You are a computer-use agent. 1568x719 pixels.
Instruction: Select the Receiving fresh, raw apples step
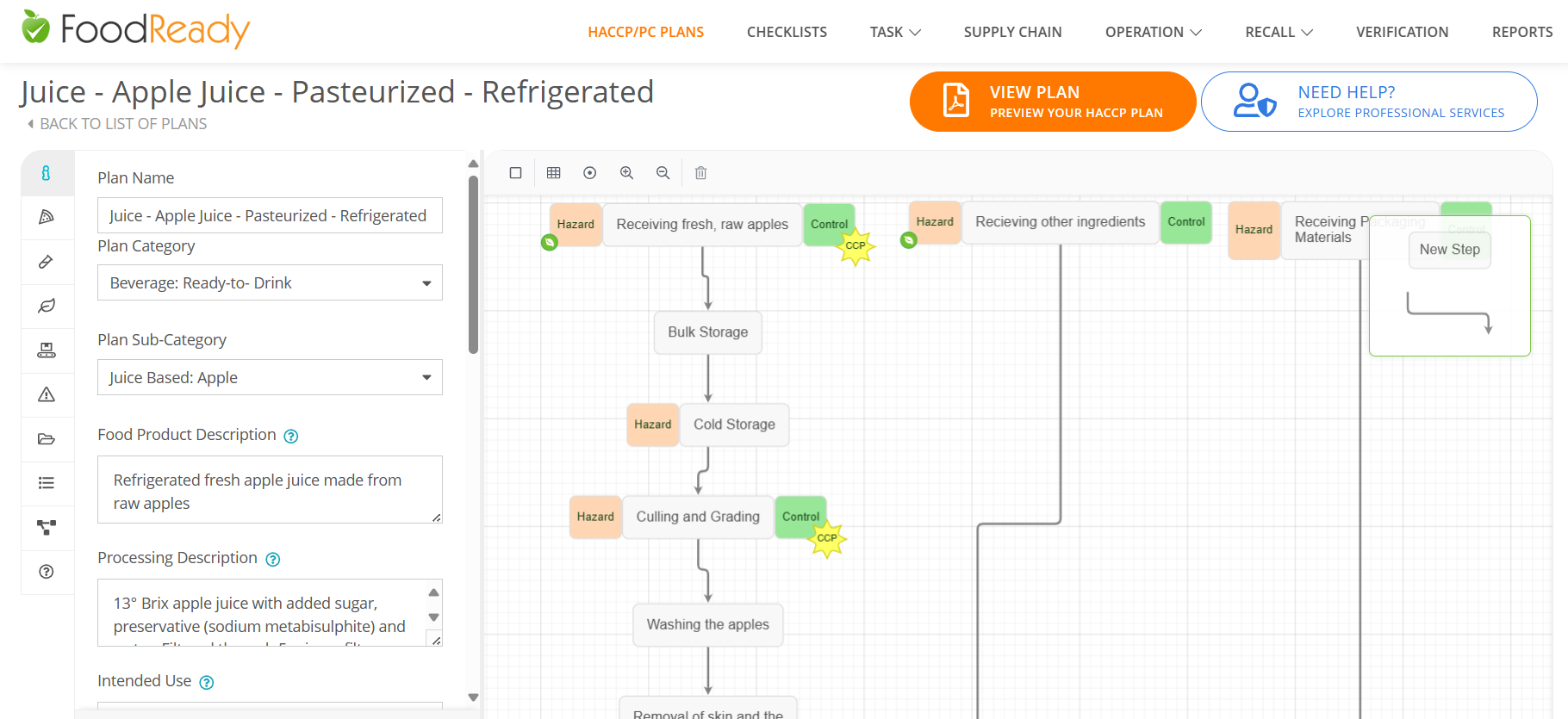pos(702,225)
